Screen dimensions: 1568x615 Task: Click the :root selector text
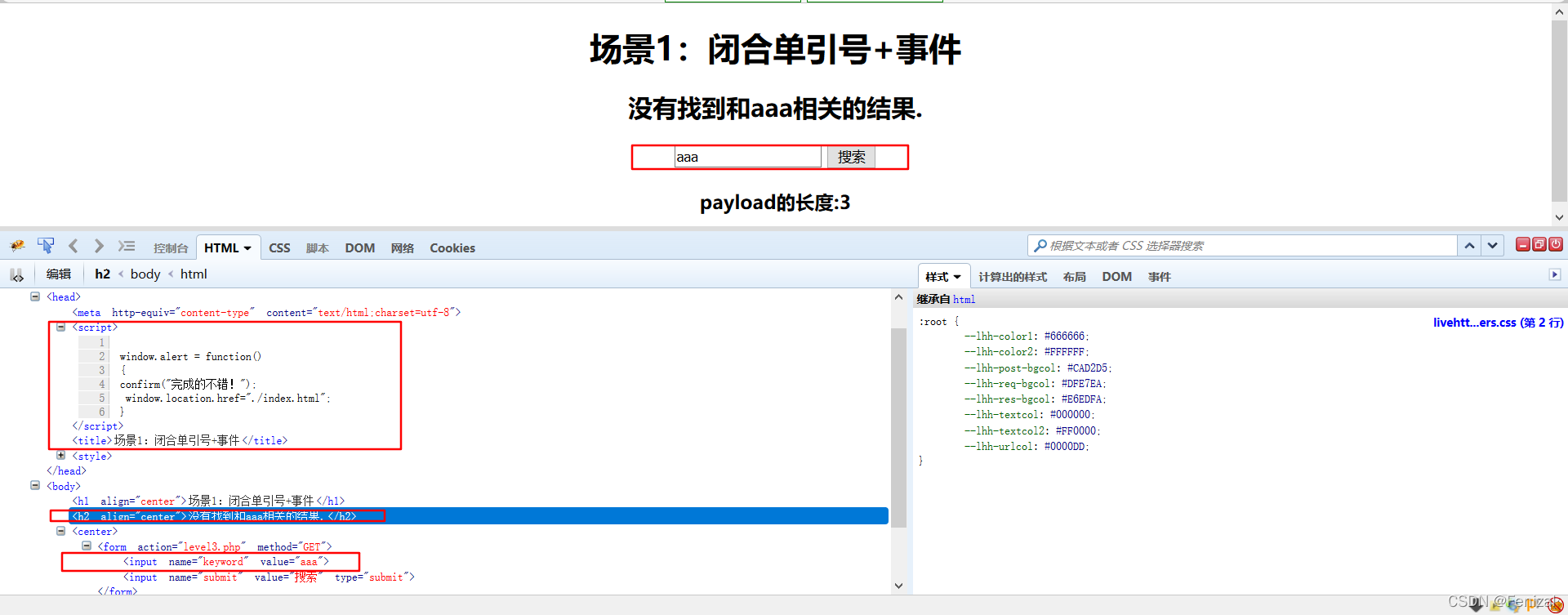(x=933, y=322)
